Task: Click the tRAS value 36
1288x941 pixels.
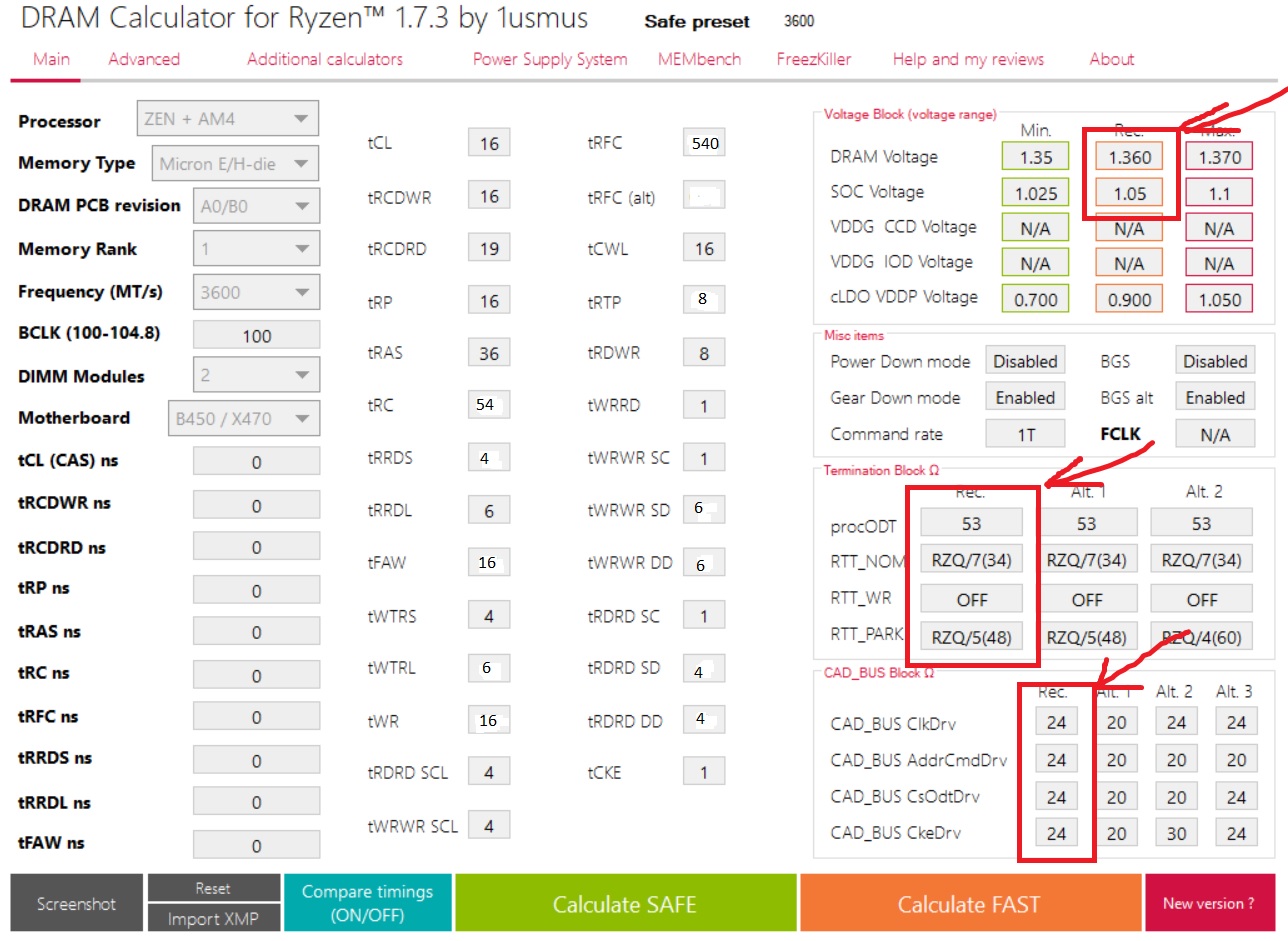Action: 489,354
